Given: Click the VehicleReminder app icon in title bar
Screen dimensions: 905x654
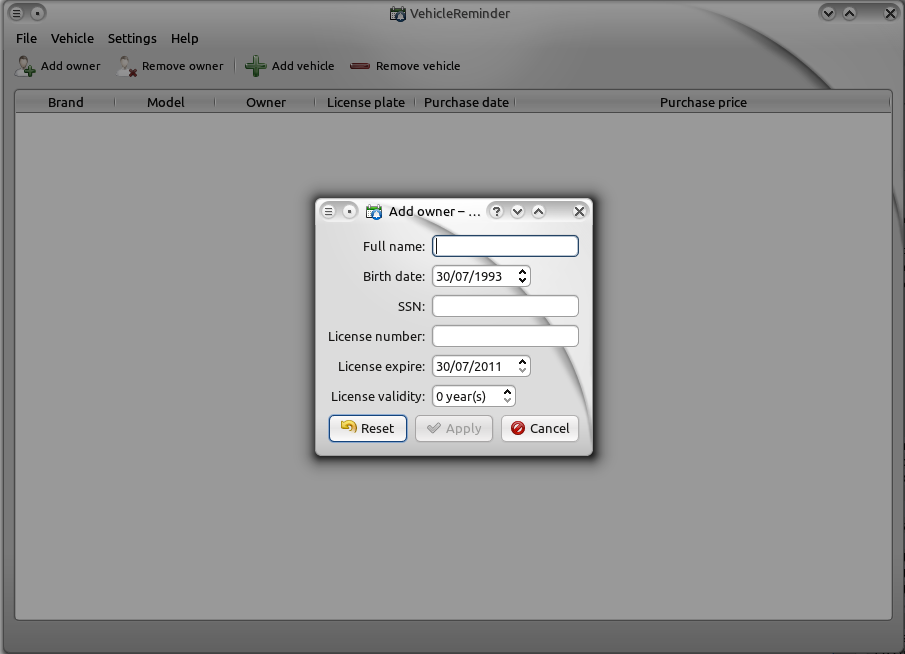Looking at the screenshot, I should click(398, 14).
